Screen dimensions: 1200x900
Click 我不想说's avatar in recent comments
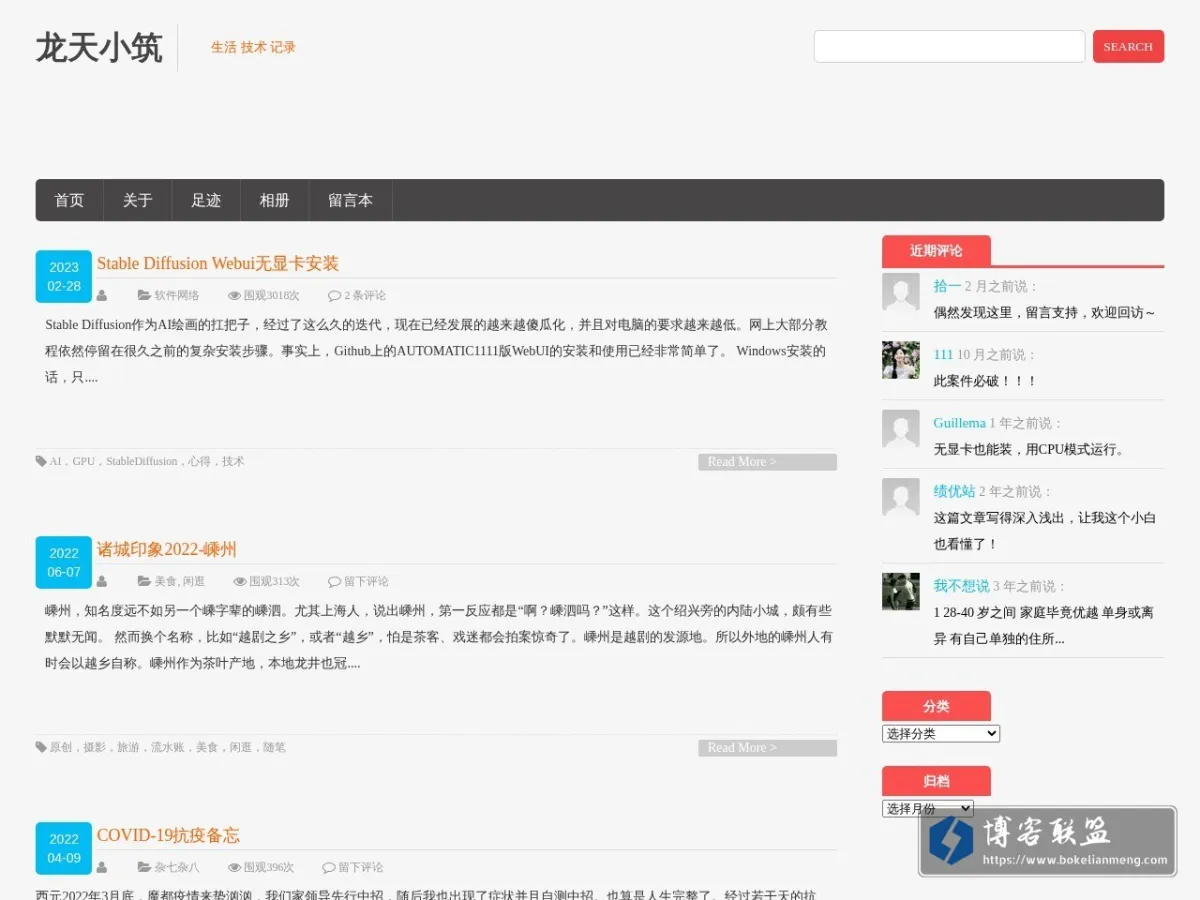tap(901, 591)
